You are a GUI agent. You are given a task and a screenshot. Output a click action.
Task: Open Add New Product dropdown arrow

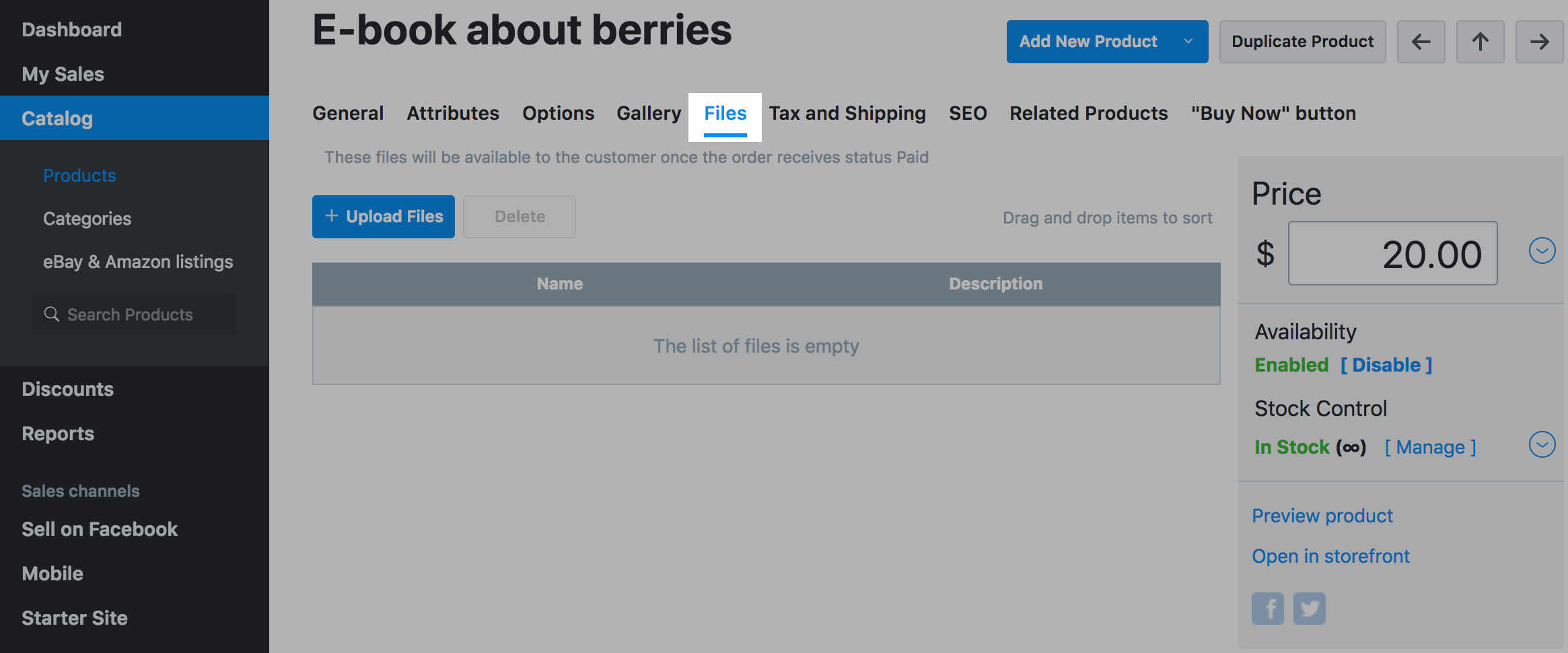coord(1188,42)
